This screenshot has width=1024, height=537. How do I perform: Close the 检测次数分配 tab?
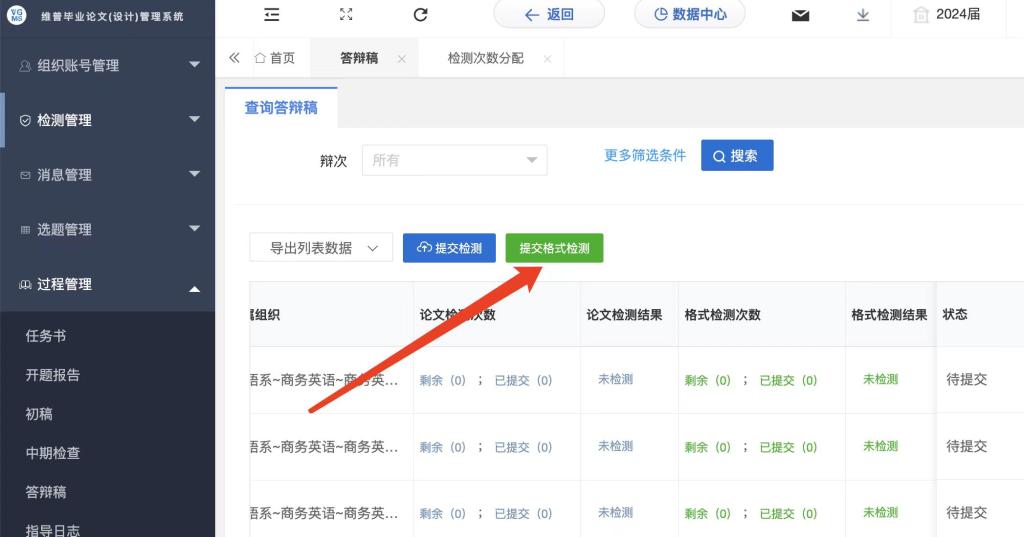(547, 59)
